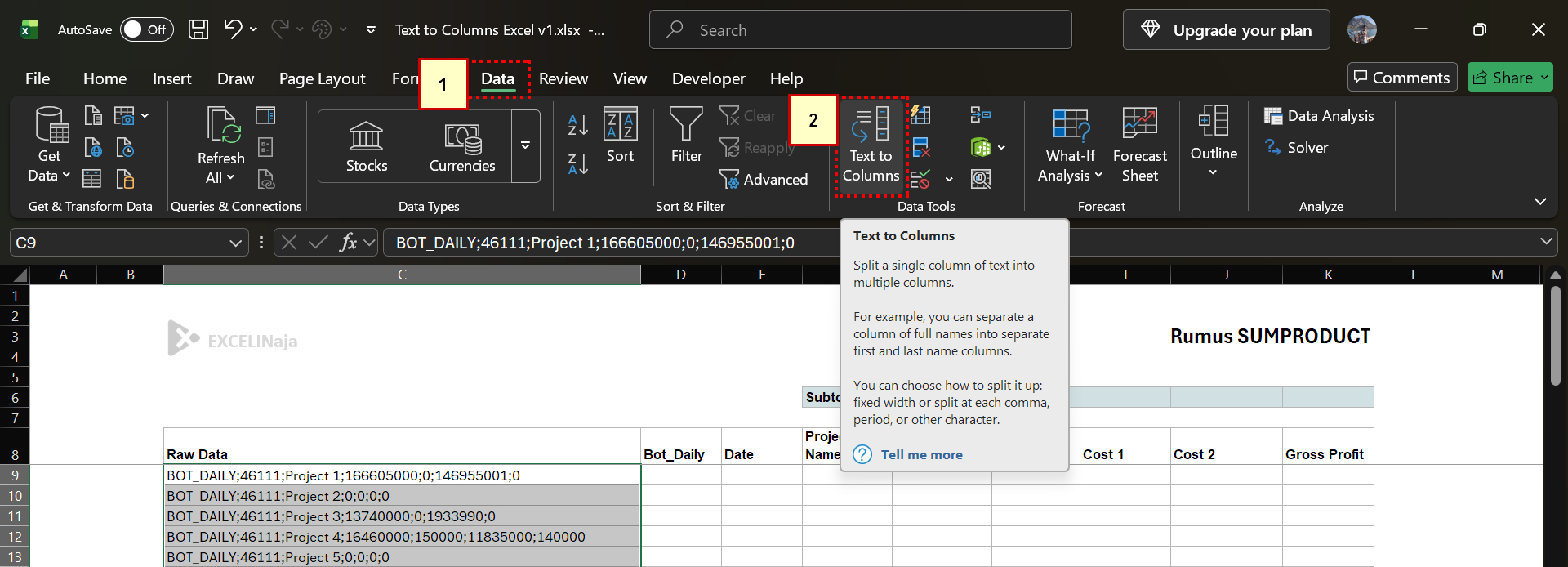Viewport: 1568px width, 567px height.
Task: Toggle AutoSave switch
Action: (147, 29)
